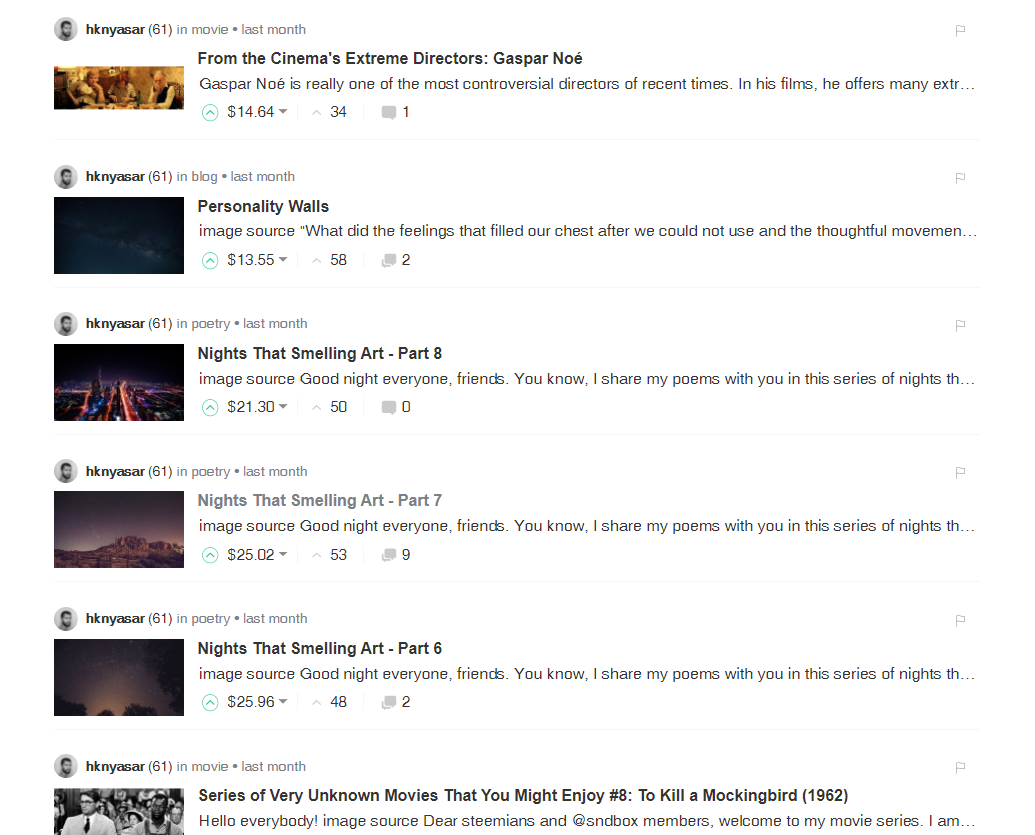The height and width of the screenshot is (835, 1035).
Task: Open comments on Part 7 poetry post
Action: (x=395, y=555)
